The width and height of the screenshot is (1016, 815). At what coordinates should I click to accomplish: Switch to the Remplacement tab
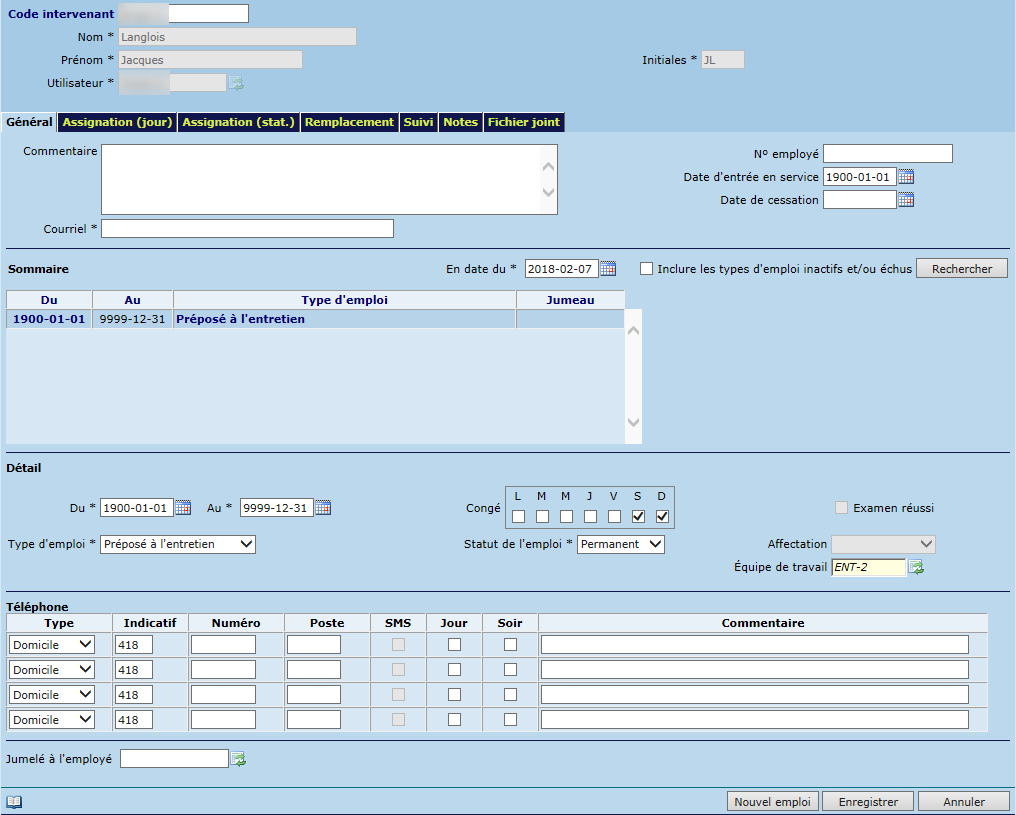point(349,122)
